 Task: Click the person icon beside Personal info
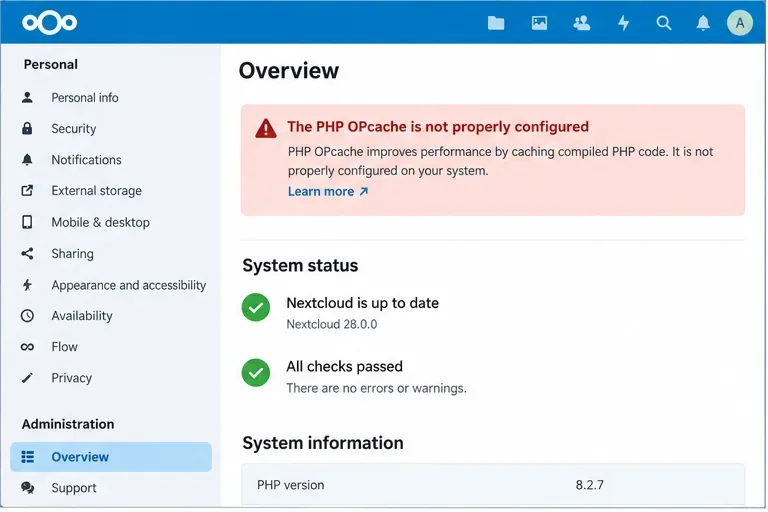click(x=27, y=98)
